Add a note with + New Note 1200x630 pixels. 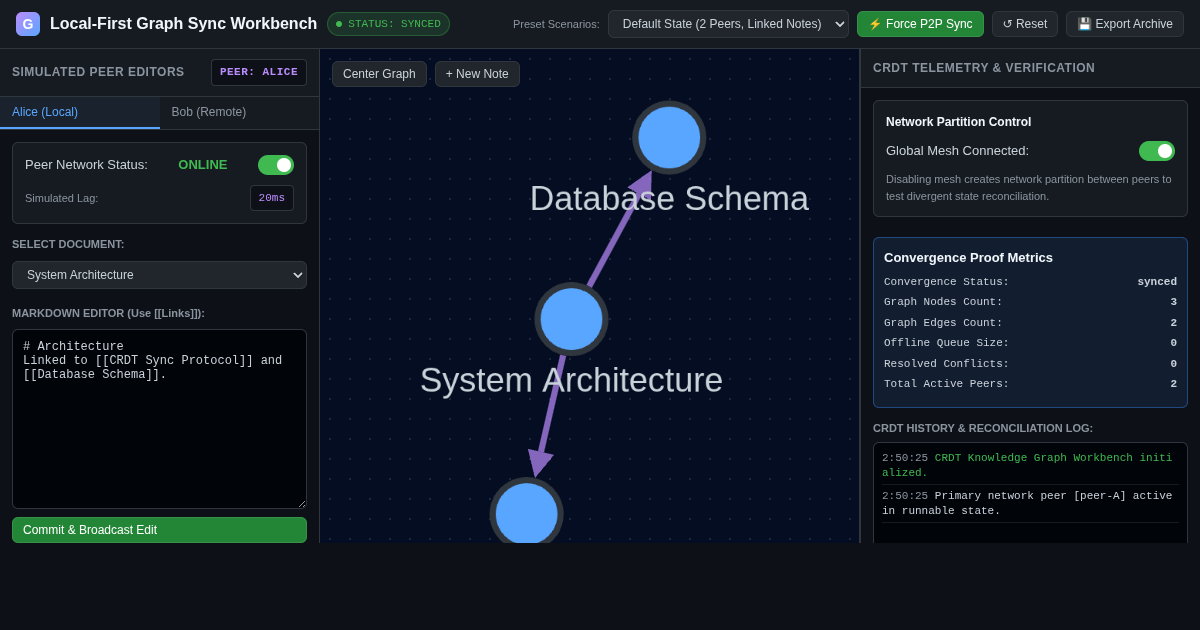coord(477,74)
